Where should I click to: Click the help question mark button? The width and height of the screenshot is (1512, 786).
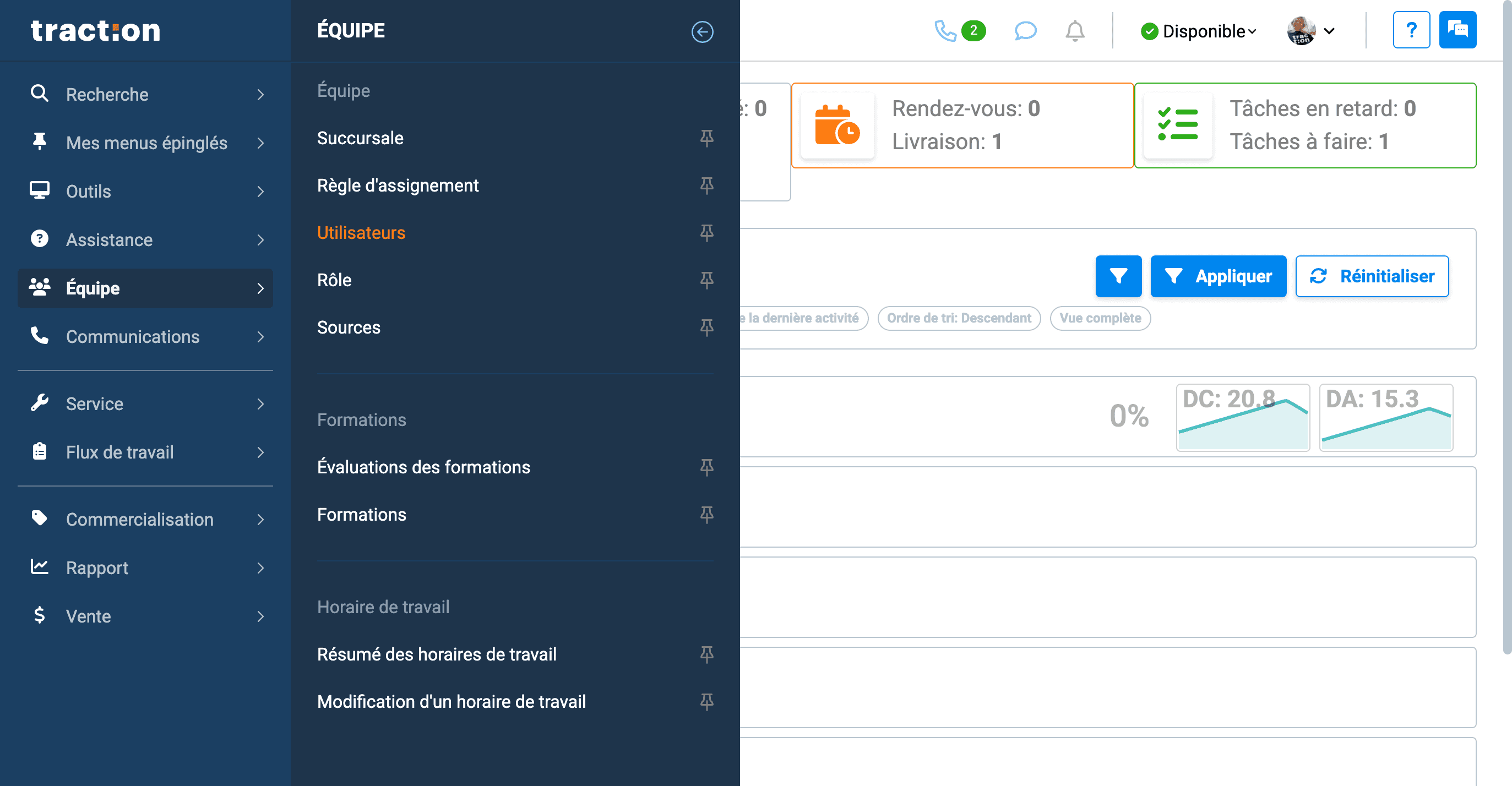coord(1411,30)
